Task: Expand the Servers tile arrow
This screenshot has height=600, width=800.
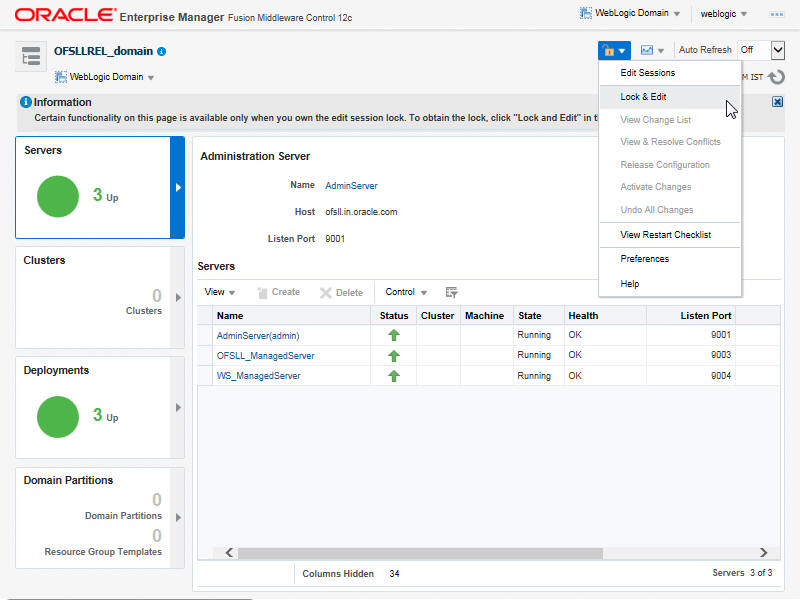Action: coord(178,187)
